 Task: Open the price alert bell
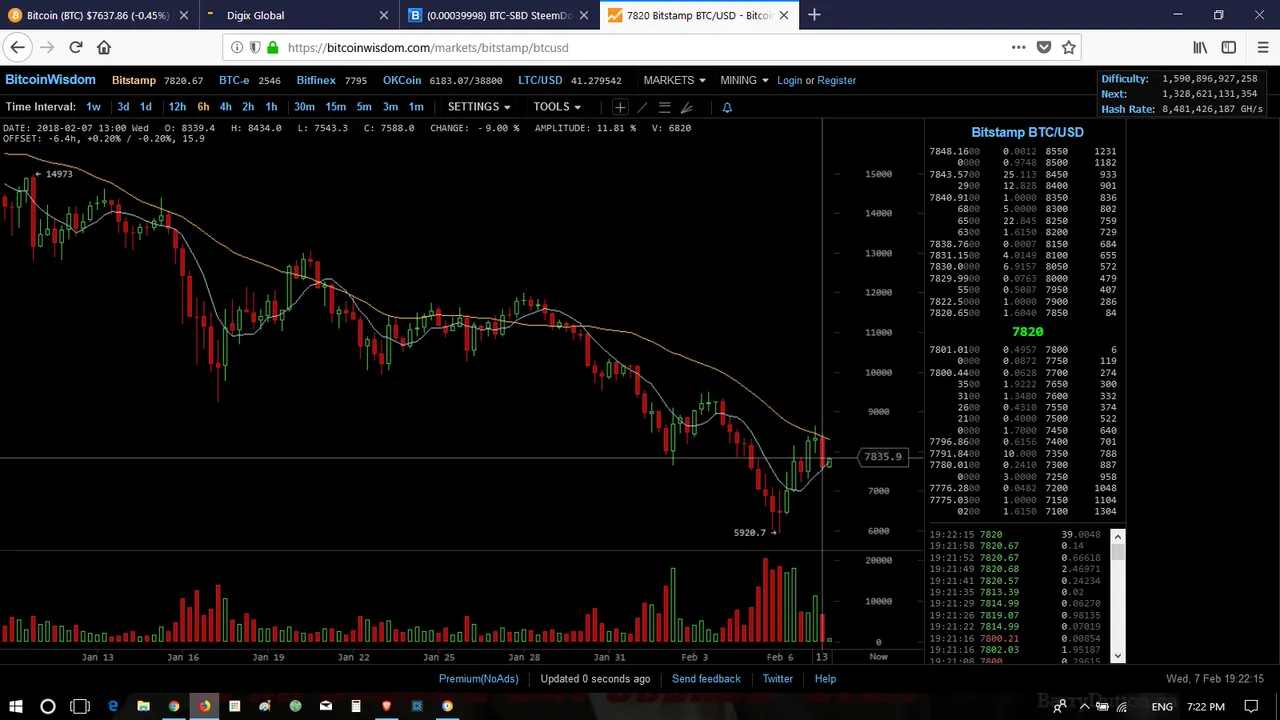(727, 107)
